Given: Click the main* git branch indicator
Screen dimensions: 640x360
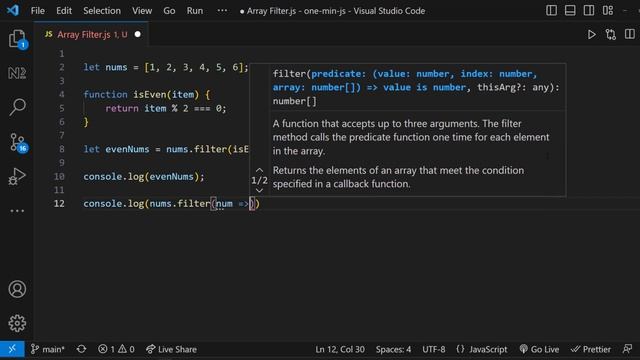Looking at the screenshot, I should pos(48,349).
